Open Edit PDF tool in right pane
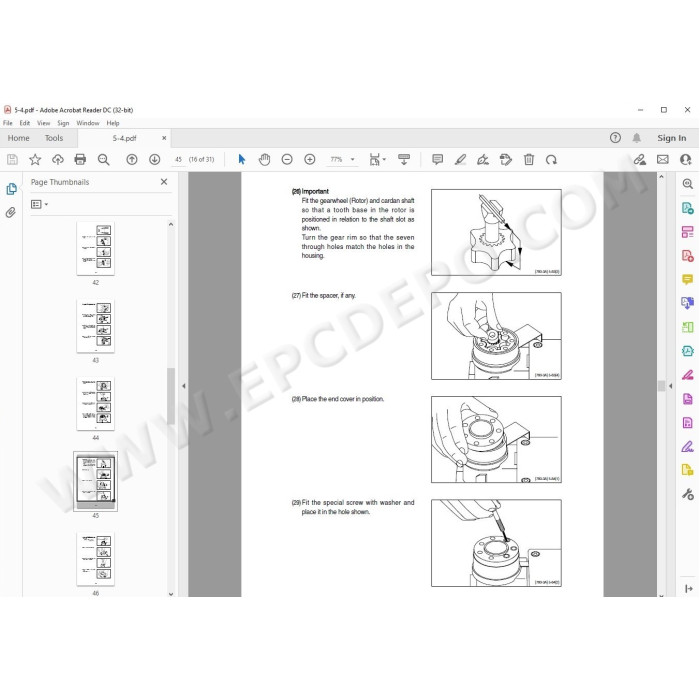 688,232
